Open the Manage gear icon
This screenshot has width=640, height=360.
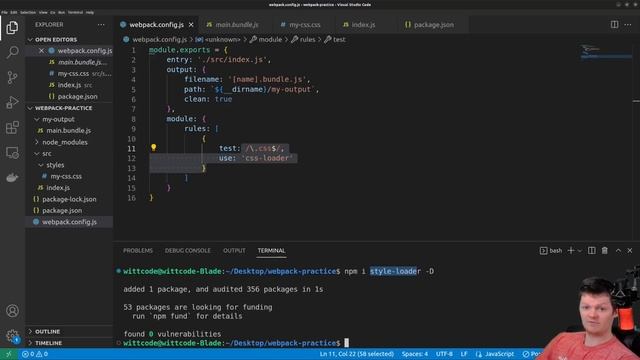coord(12,336)
